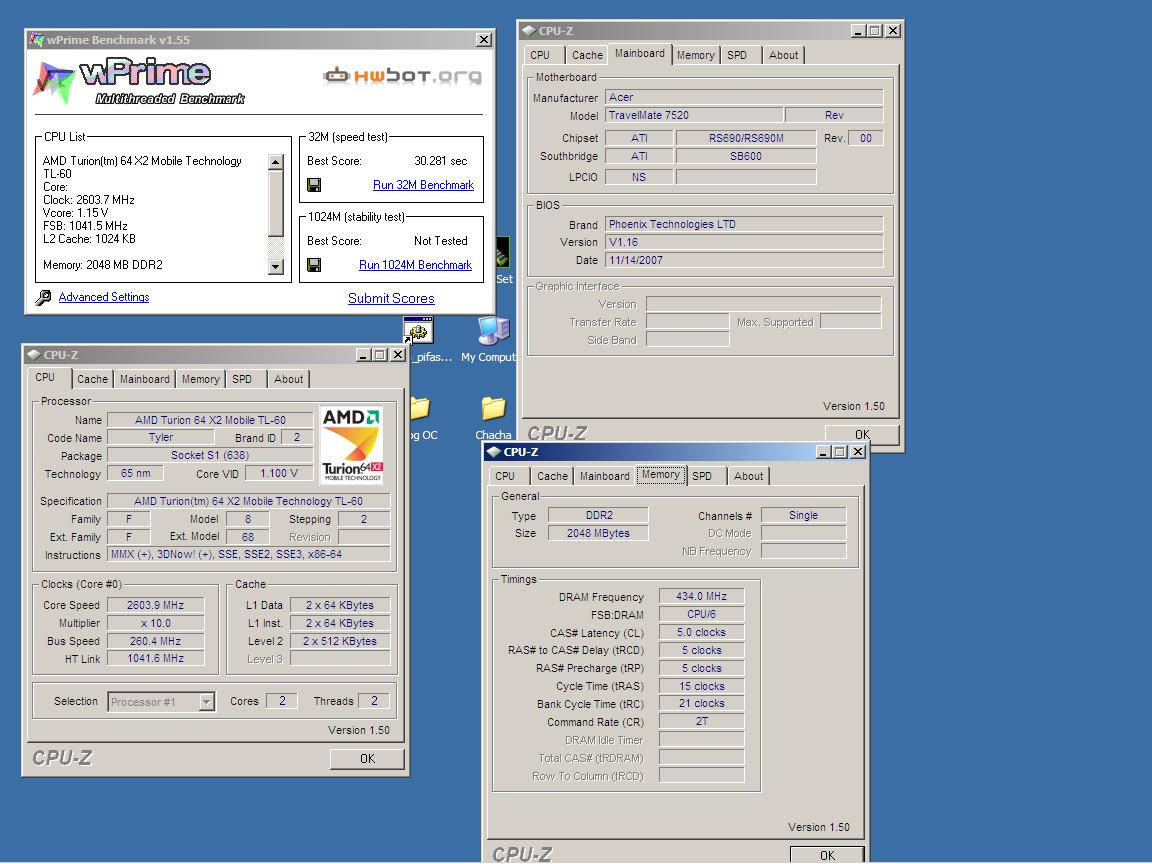The height and width of the screenshot is (864, 1152).
Task: Open Mainboard tab in the CPU-tab window
Action: (x=145, y=379)
